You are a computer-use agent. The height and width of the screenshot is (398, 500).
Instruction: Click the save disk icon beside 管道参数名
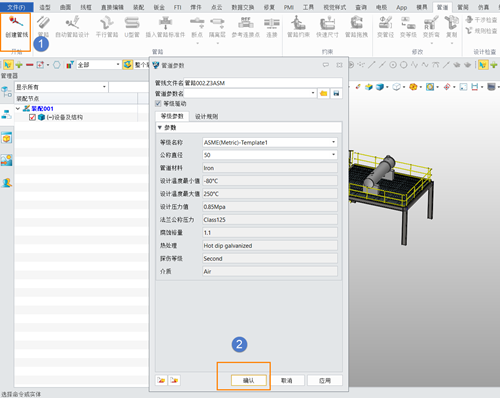click(336, 93)
